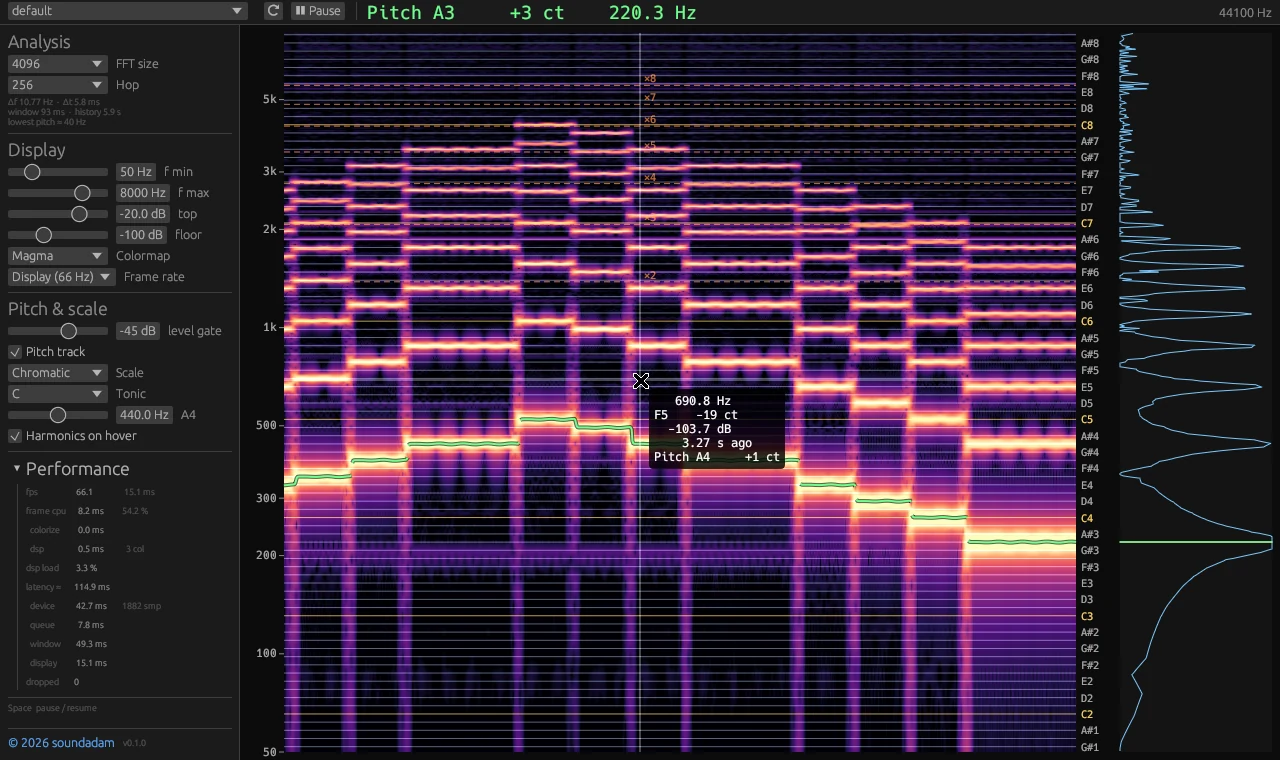Open the Magma colormap dropdown
Viewport: 1280px width, 760px height.
pyautogui.click(x=57, y=256)
